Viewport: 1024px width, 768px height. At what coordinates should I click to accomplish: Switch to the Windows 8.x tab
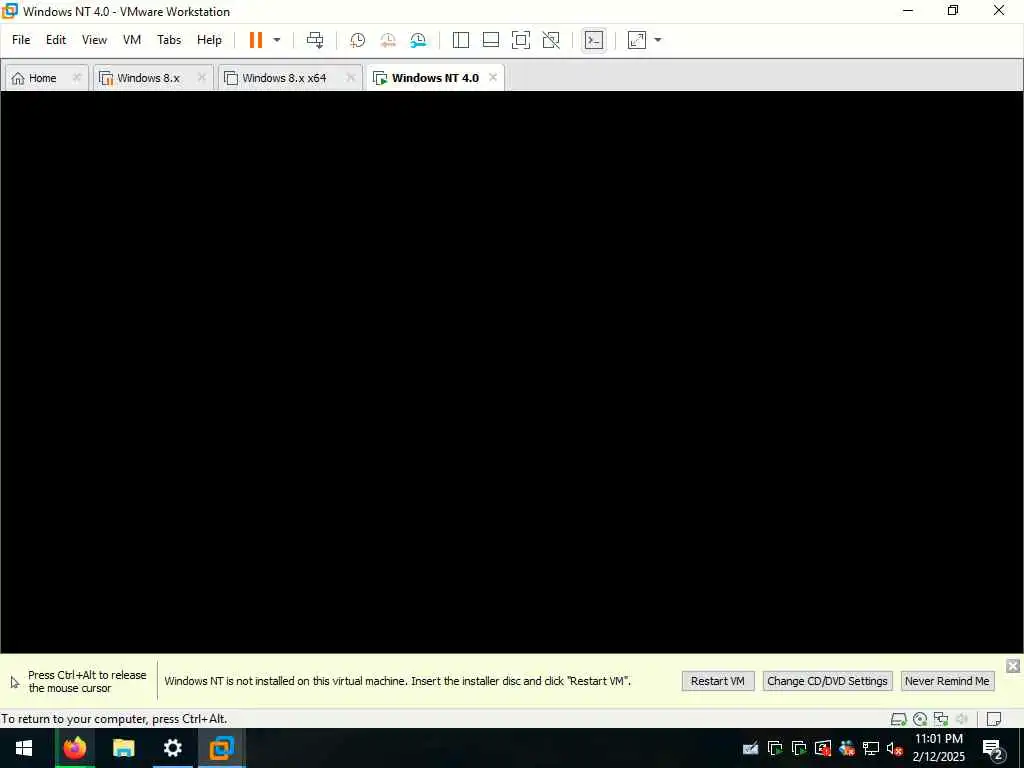(x=148, y=78)
